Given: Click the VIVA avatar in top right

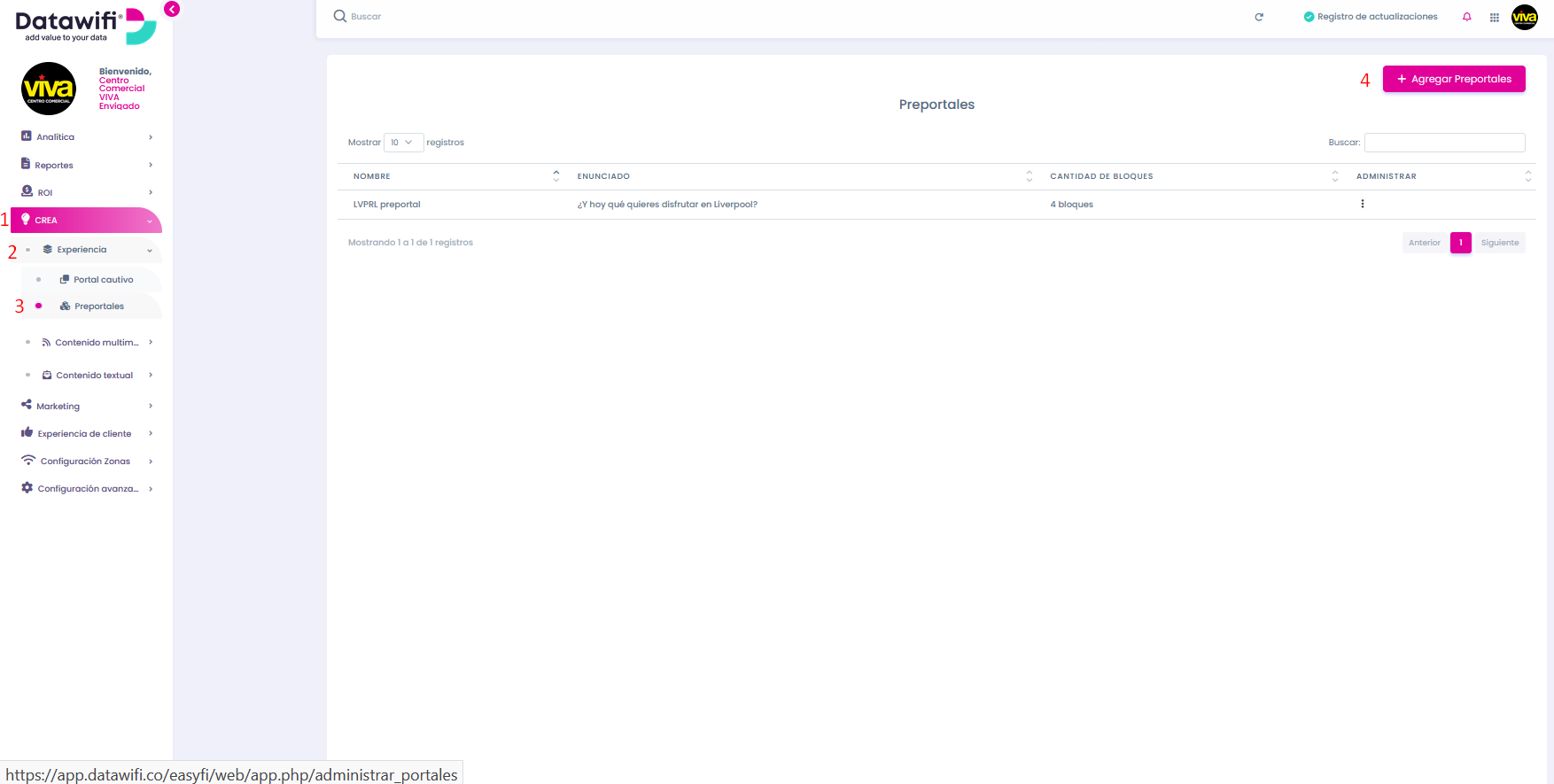Looking at the screenshot, I should [x=1525, y=17].
